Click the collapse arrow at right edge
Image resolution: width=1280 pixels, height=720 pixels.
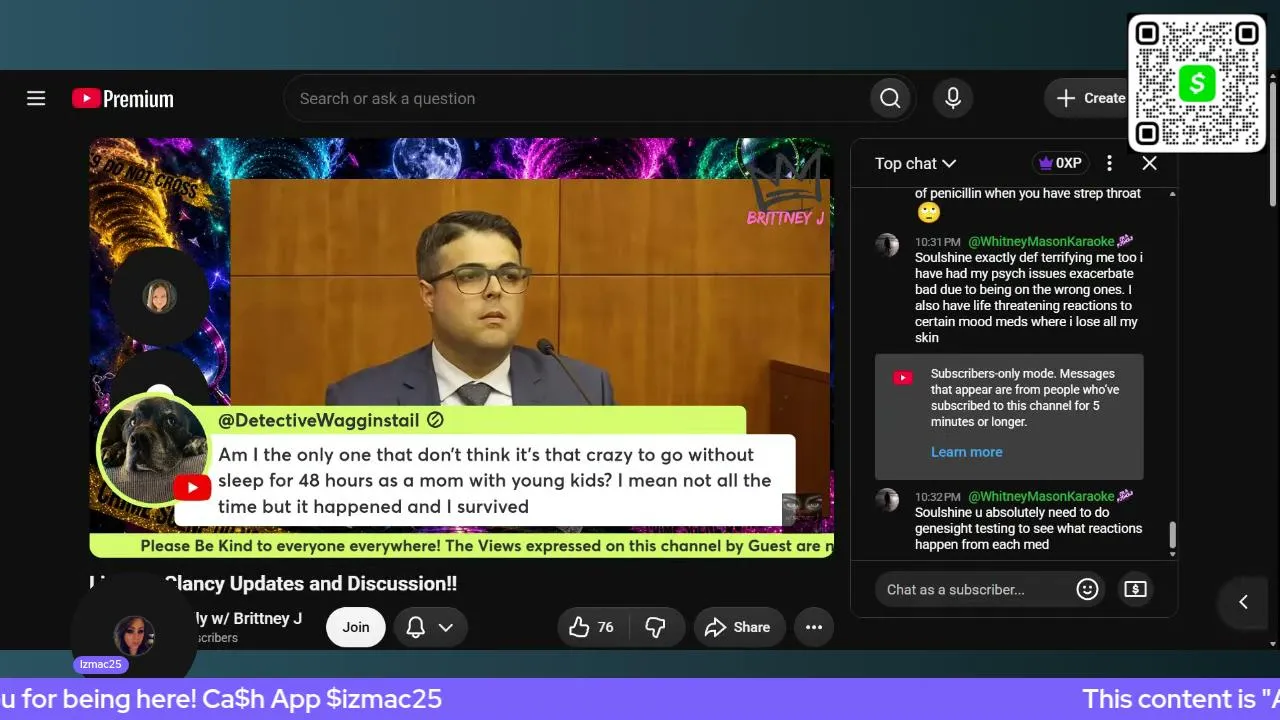tap(1243, 601)
